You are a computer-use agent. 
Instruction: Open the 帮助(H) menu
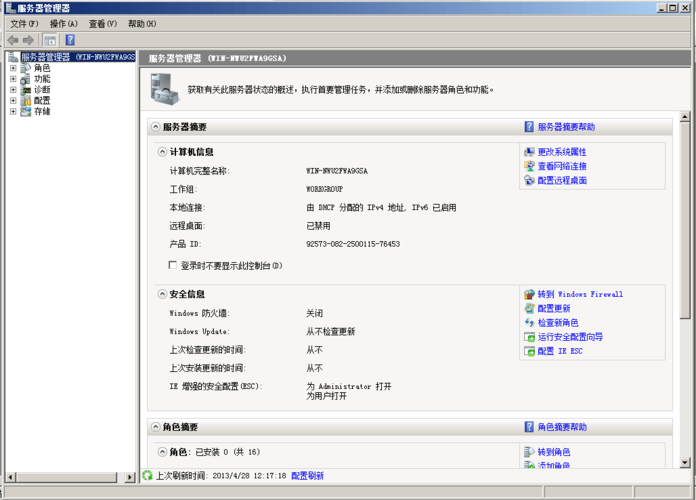point(142,24)
